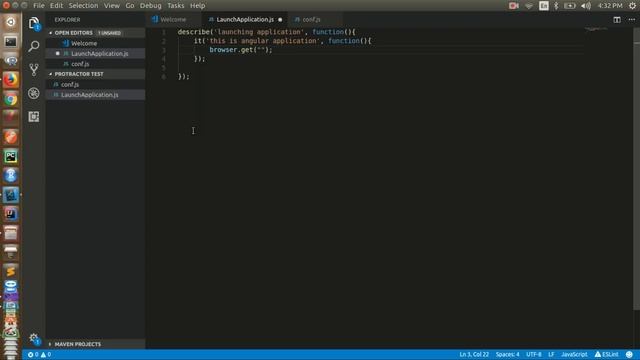Click Ln 3, Col 22 cursor position
The image size is (640, 360).
(x=474, y=354)
